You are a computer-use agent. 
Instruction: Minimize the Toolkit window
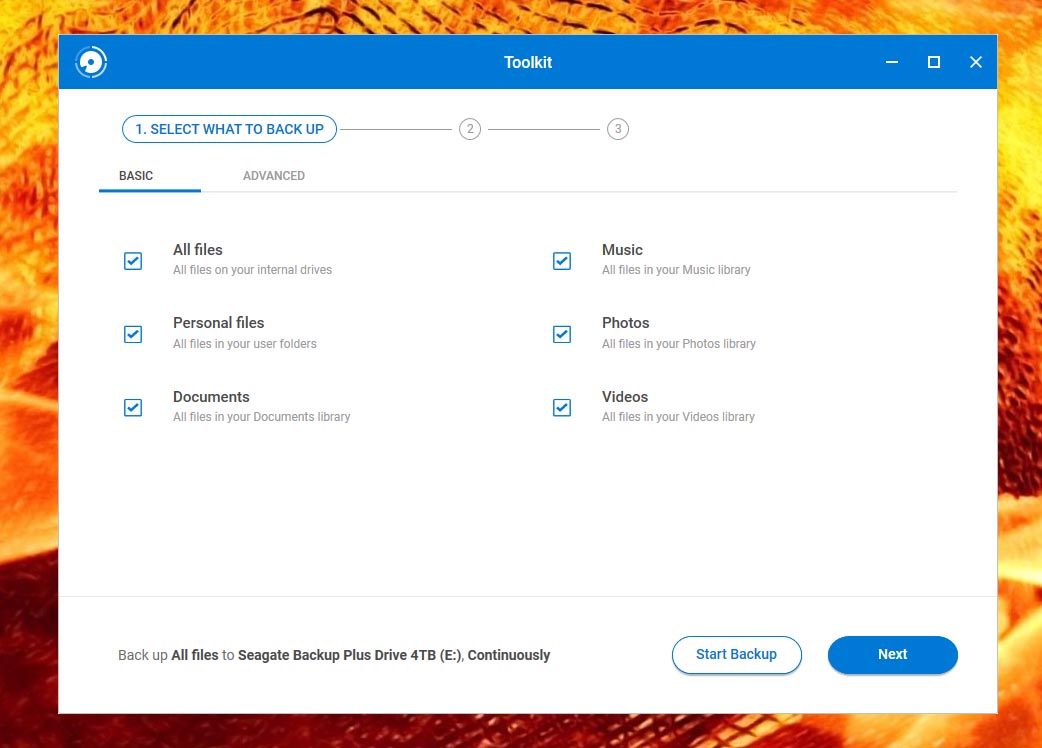click(892, 62)
